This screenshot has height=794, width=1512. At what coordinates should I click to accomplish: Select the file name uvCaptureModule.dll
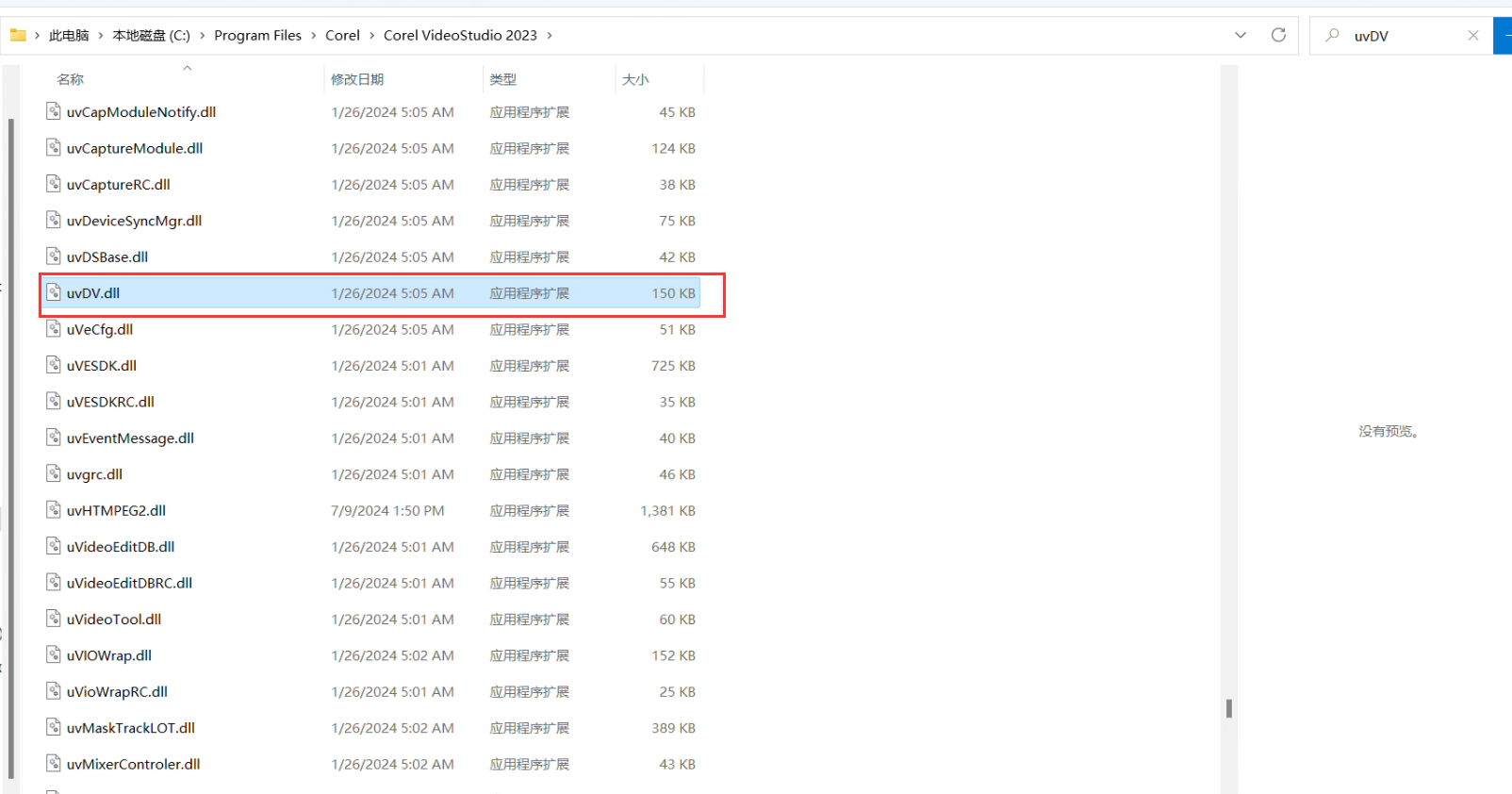pos(135,148)
